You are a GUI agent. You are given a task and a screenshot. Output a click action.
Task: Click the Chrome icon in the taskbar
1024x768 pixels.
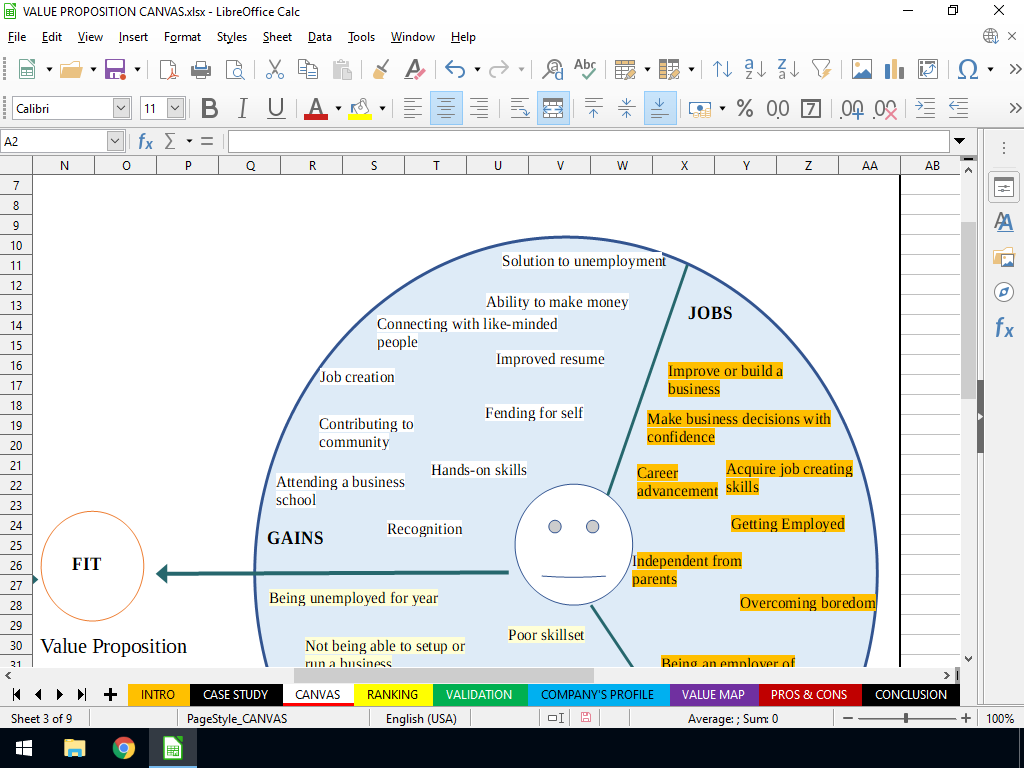pos(124,748)
